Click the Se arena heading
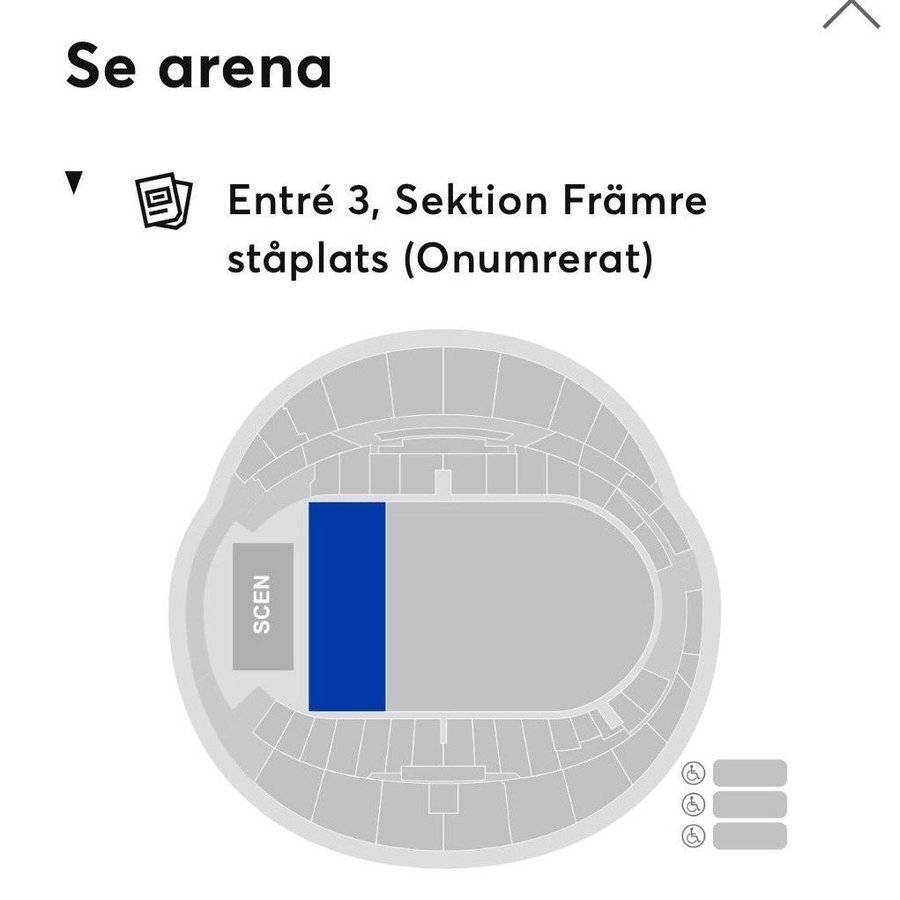 tap(199, 66)
